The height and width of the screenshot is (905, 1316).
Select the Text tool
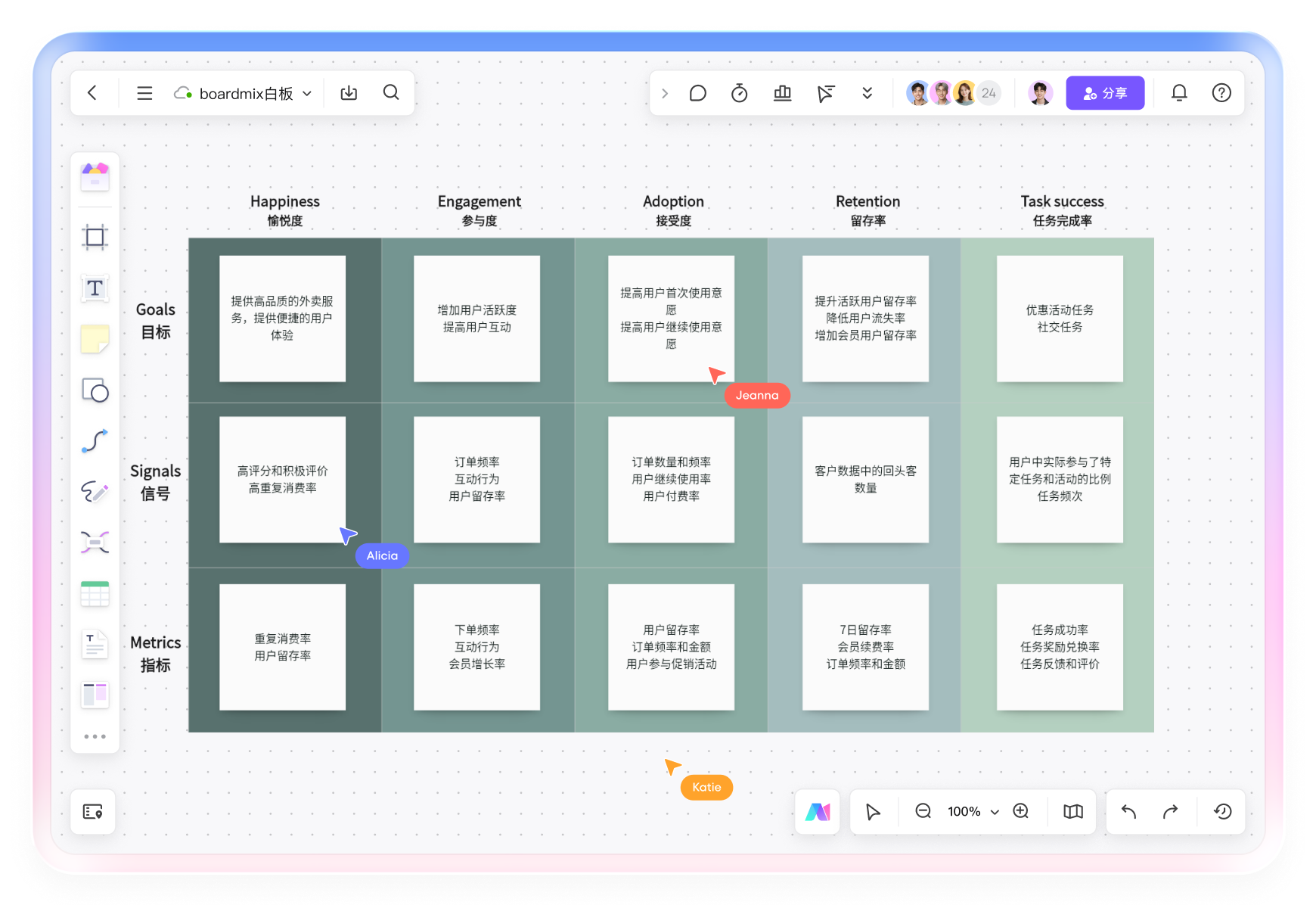(95, 288)
